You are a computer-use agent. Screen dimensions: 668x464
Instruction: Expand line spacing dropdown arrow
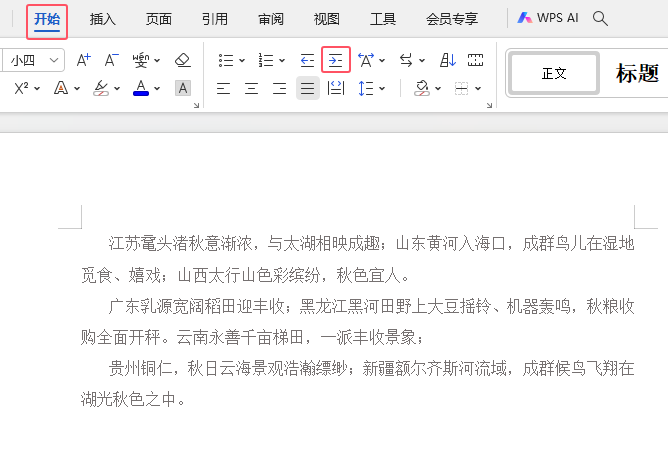382,89
